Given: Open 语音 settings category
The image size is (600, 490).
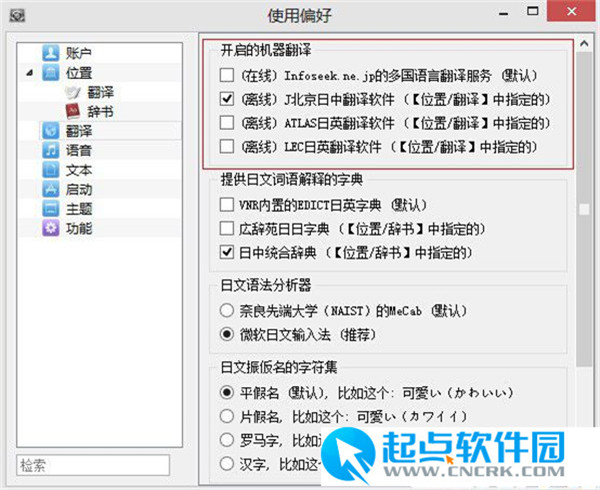Looking at the screenshot, I should 78,150.
